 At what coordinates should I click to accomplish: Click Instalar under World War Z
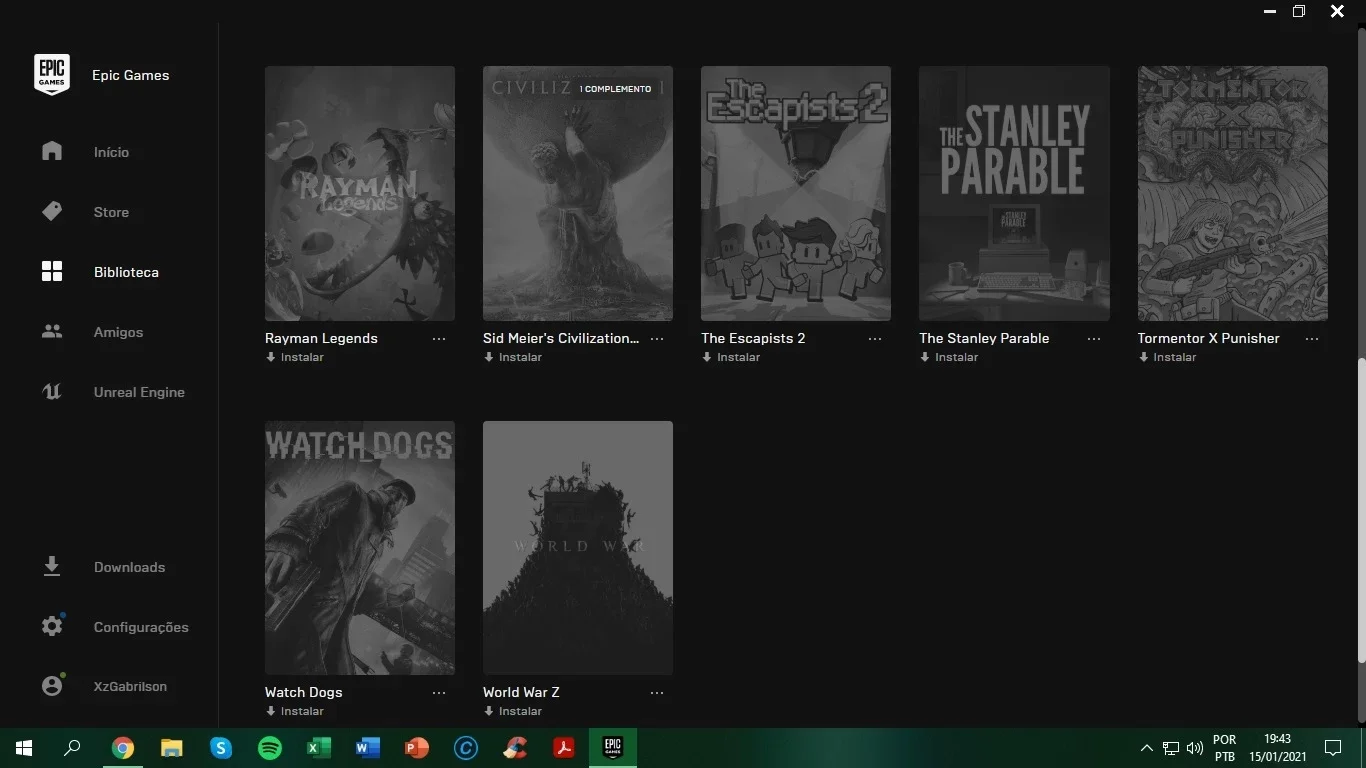[x=512, y=711]
